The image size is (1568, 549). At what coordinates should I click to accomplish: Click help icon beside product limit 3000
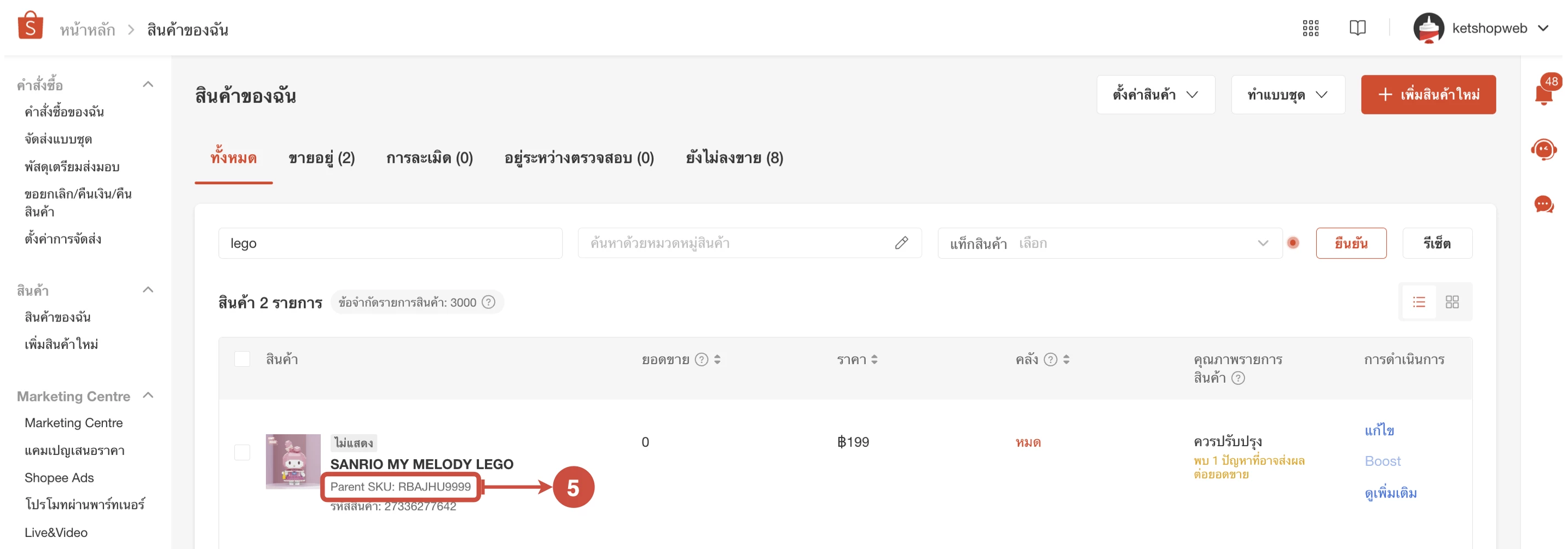point(488,302)
